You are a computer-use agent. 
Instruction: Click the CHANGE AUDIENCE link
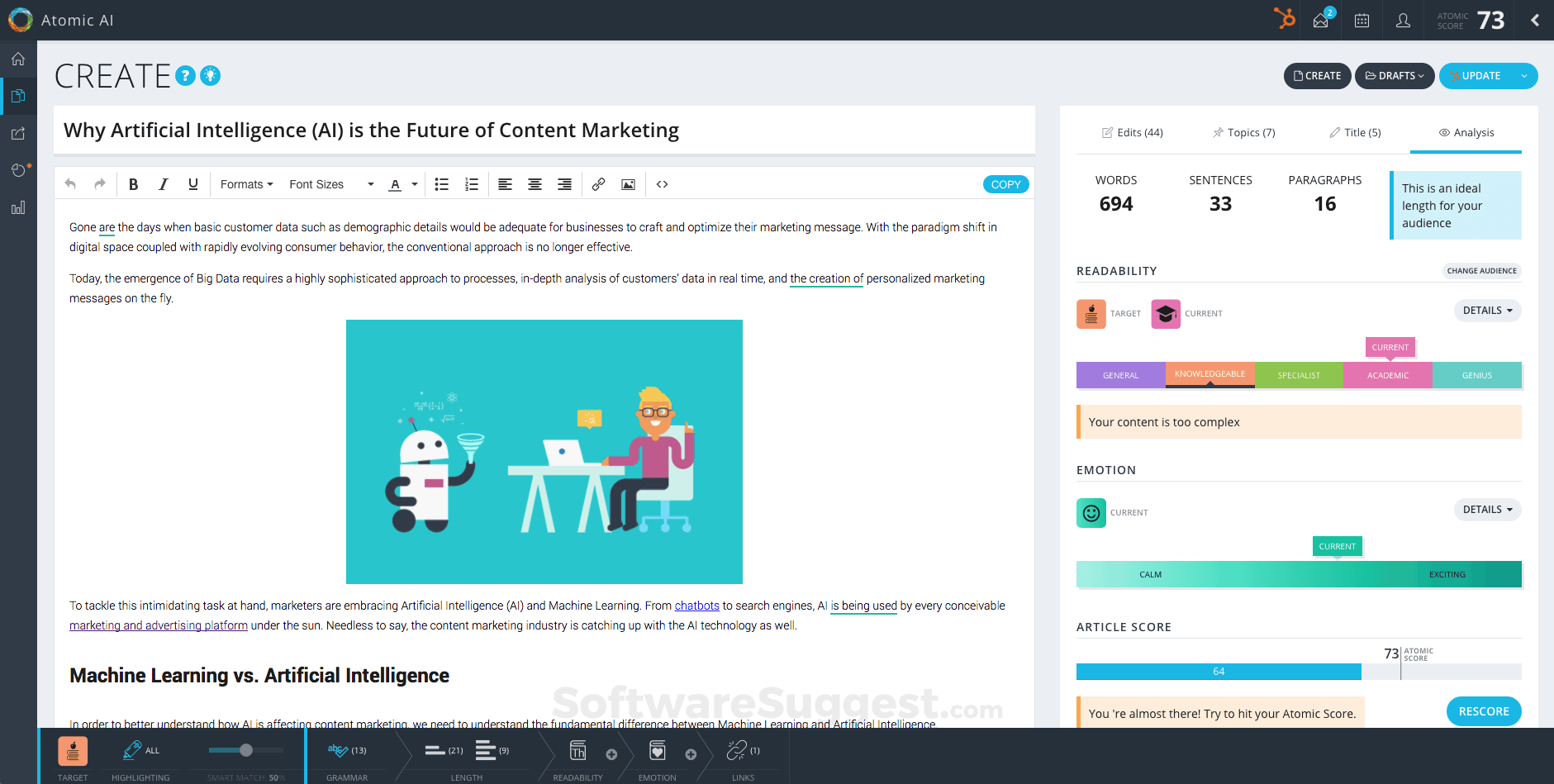[x=1481, y=270]
